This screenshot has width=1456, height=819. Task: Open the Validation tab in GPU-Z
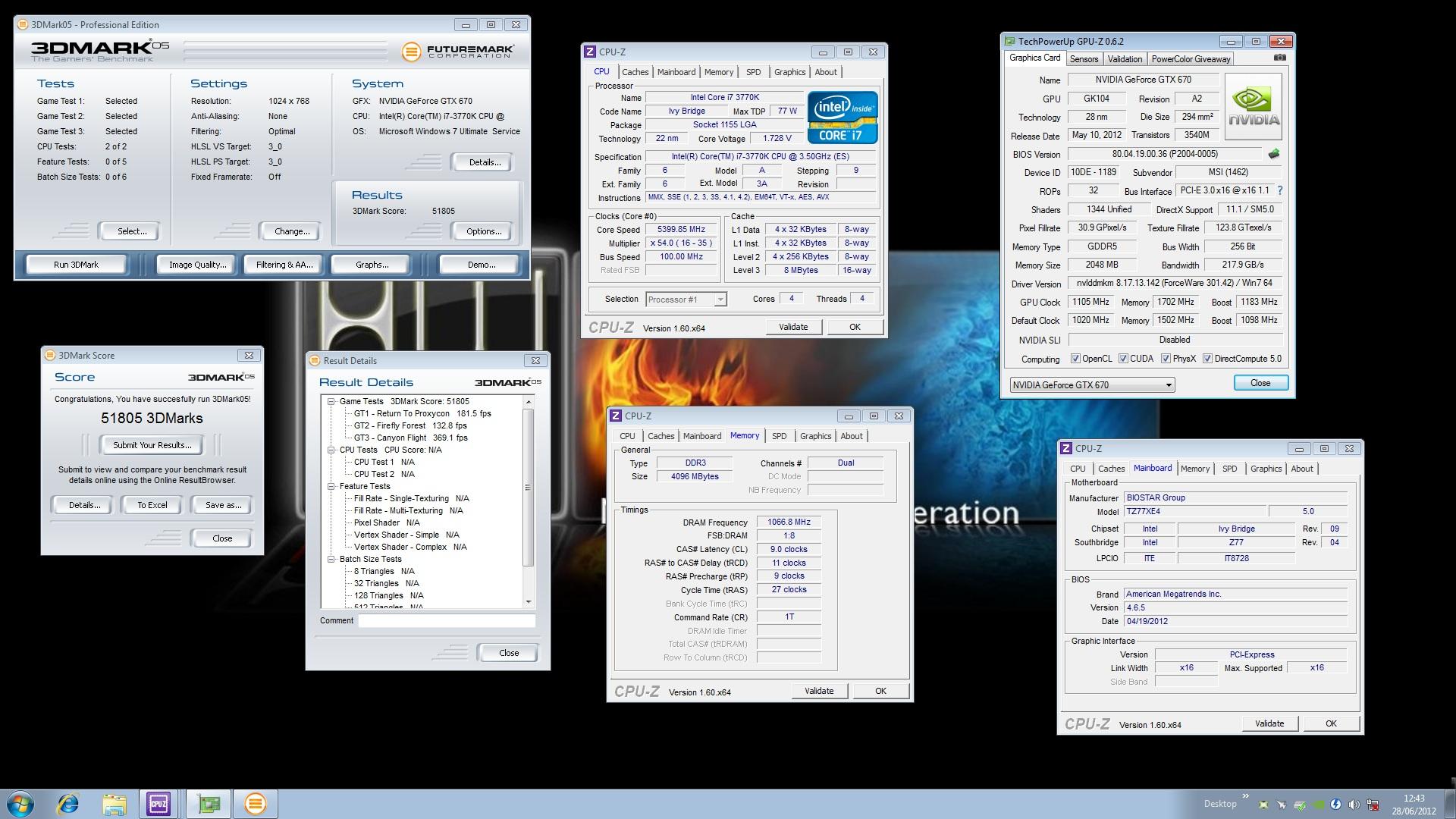point(1125,59)
